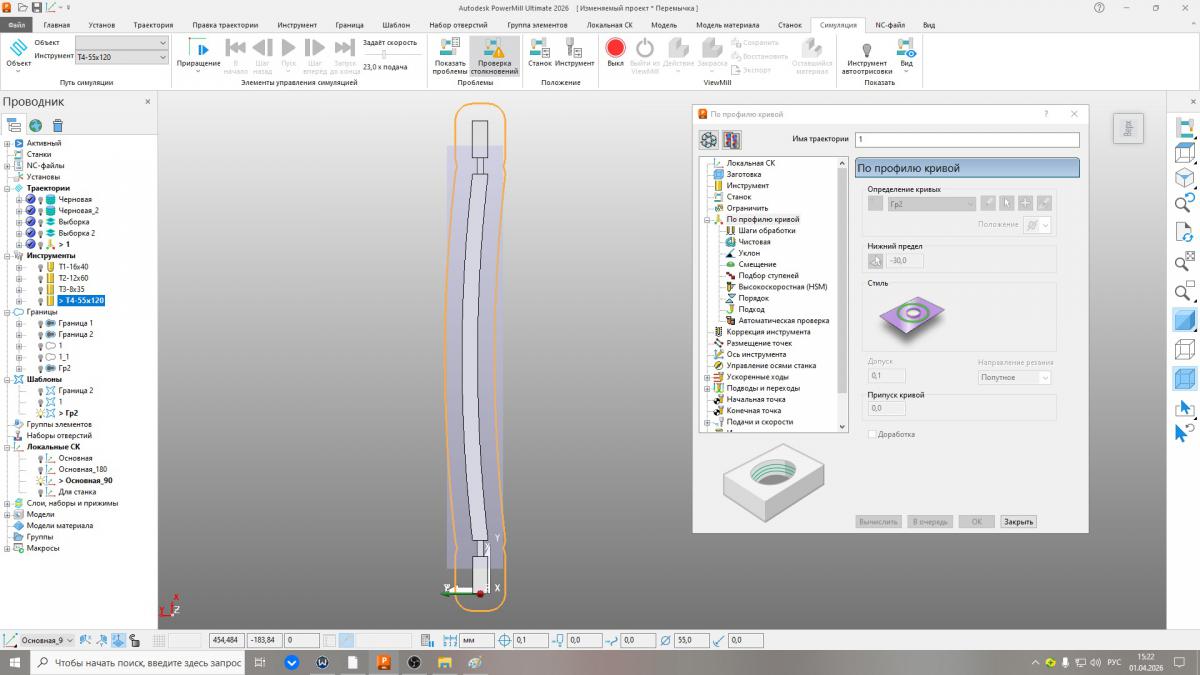This screenshot has height=675, width=1200.
Task: Click the Станок position icon in ribbon
Action: click(539, 48)
